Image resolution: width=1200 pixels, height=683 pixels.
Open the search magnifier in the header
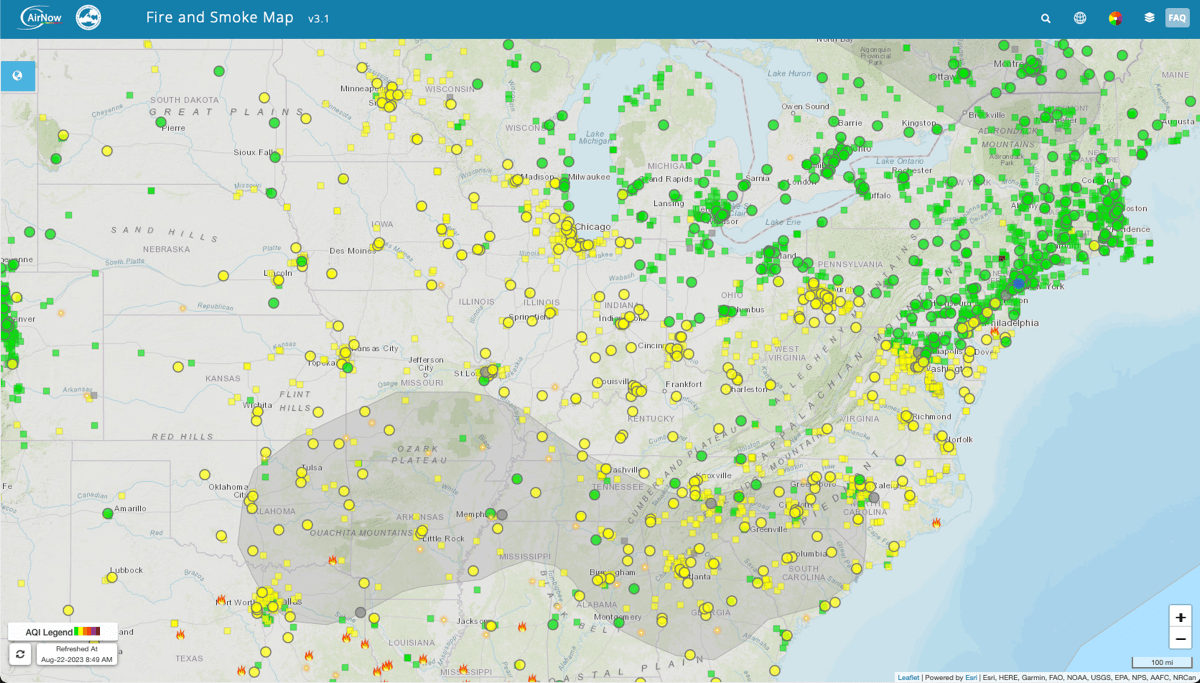(1046, 18)
